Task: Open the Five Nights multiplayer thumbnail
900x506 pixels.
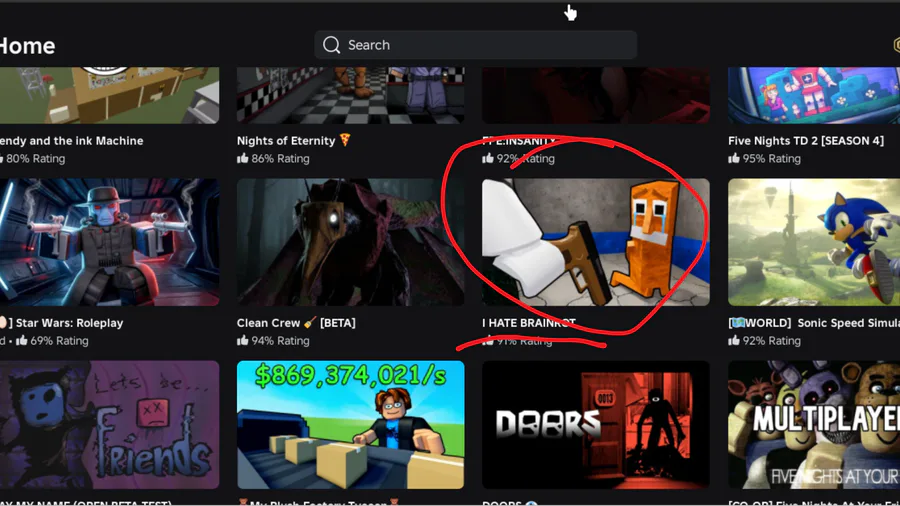Action: (814, 425)
